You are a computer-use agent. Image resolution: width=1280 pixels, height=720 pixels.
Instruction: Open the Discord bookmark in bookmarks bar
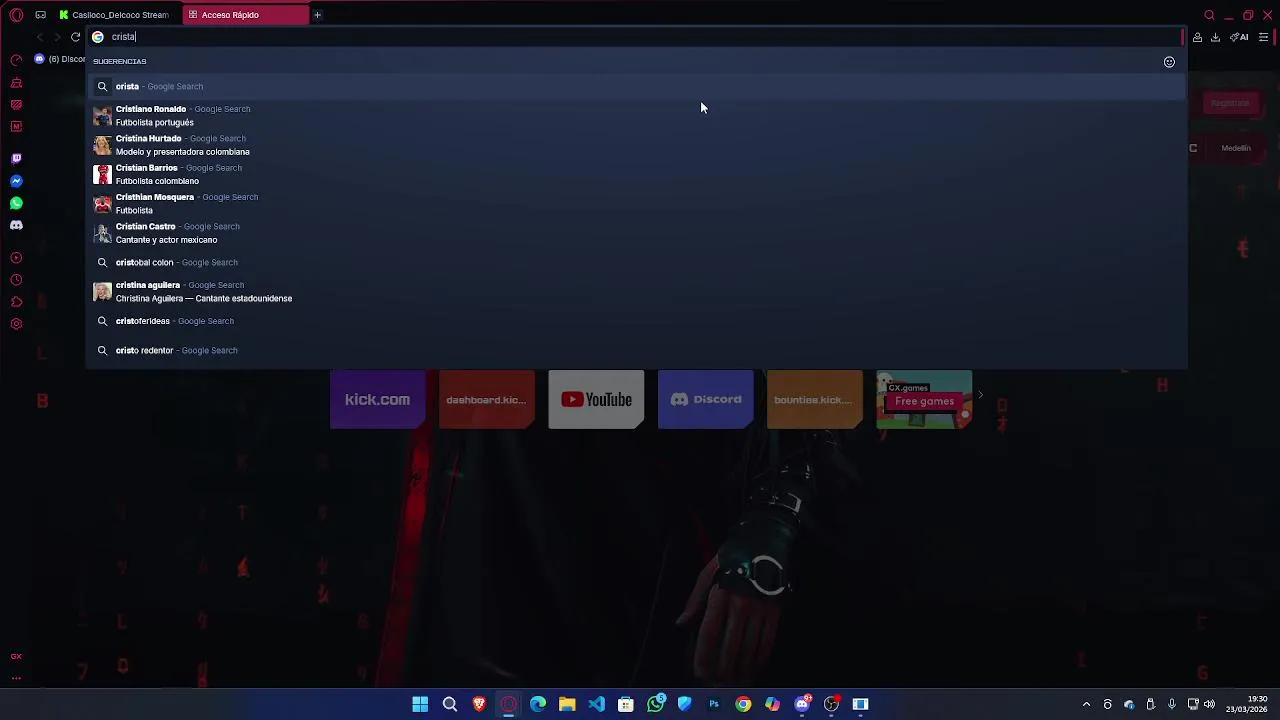coord(61,59)
